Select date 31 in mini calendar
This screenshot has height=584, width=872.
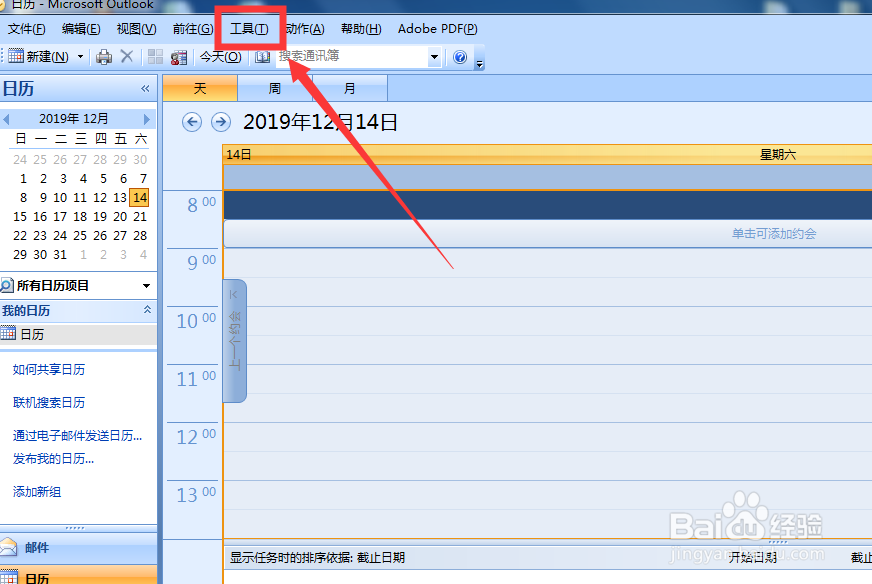[60, 254]
